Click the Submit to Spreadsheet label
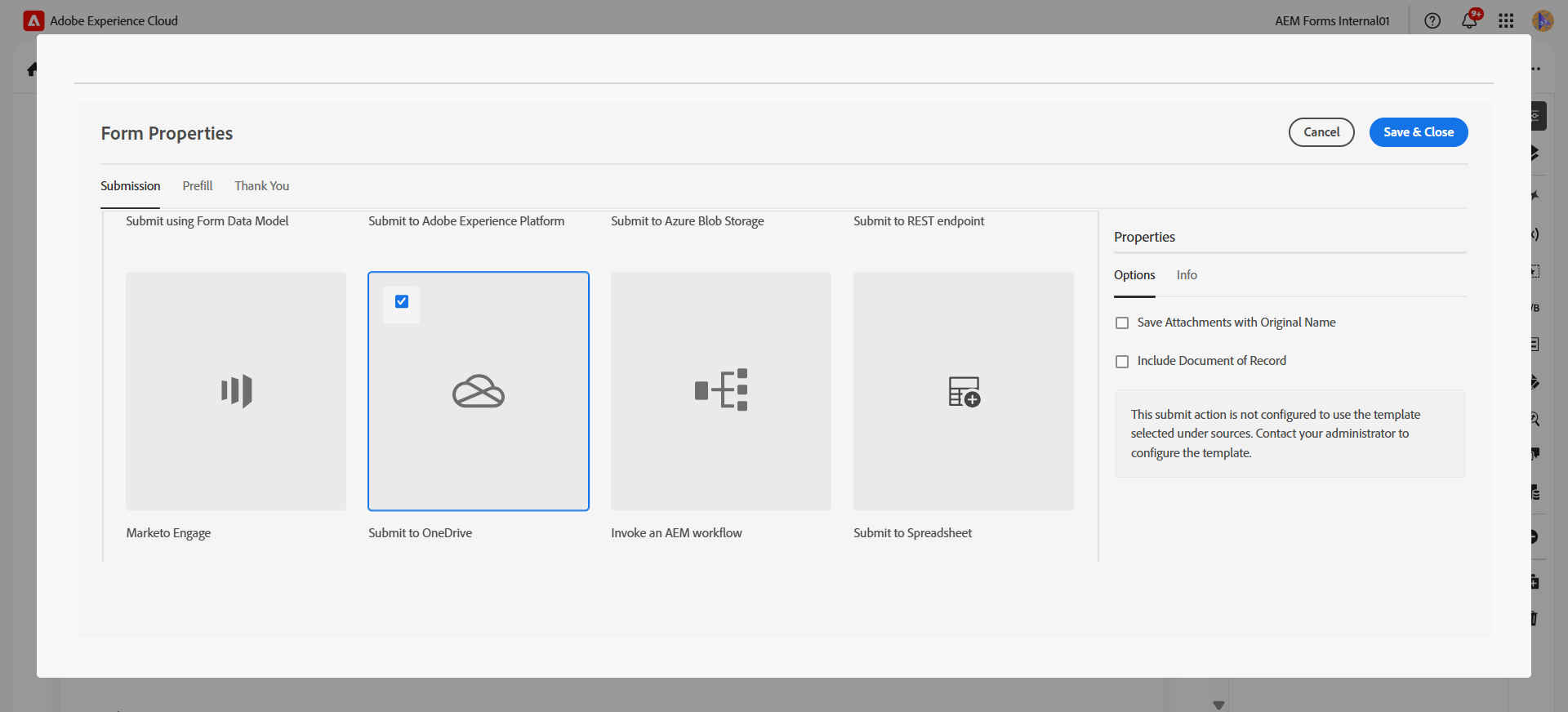This screenshot has width=1568, height=712. click(913, 533)
